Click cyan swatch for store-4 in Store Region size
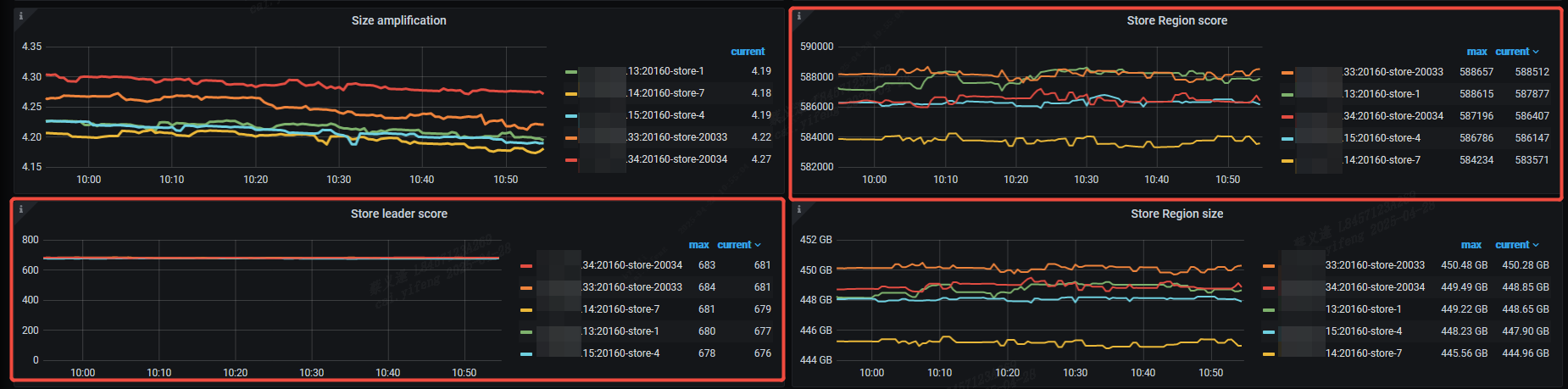 pos(1269,332)
